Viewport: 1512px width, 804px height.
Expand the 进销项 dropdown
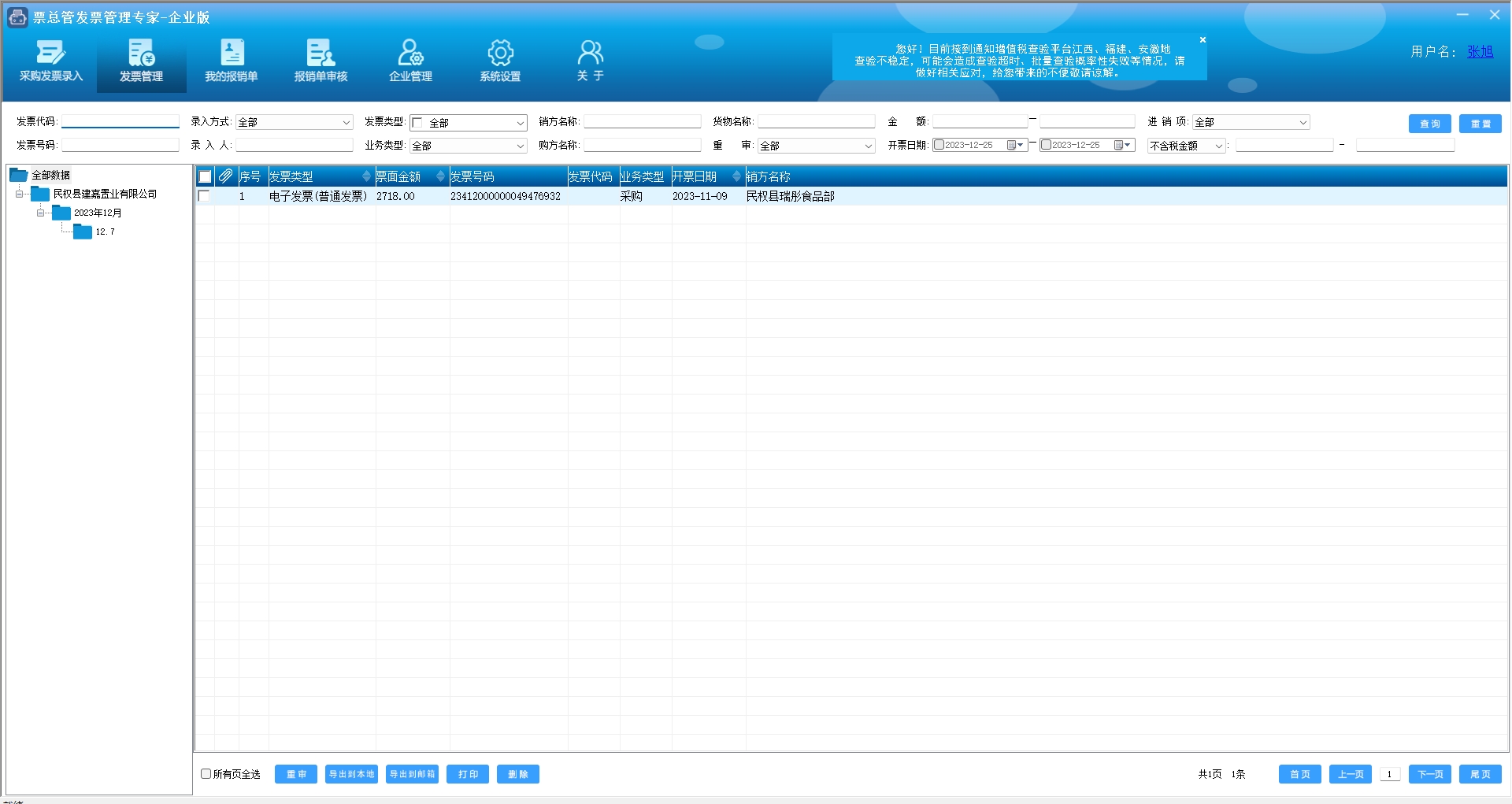coord(1303,122)
